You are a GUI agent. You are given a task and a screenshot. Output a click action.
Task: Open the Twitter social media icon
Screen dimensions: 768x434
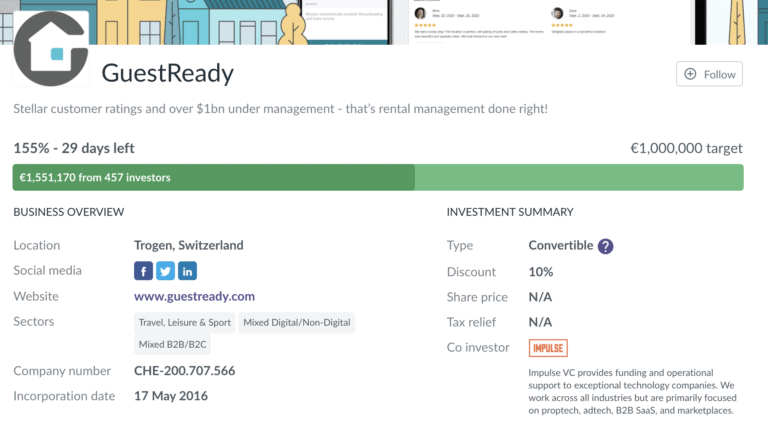click(x=166, y=271)
